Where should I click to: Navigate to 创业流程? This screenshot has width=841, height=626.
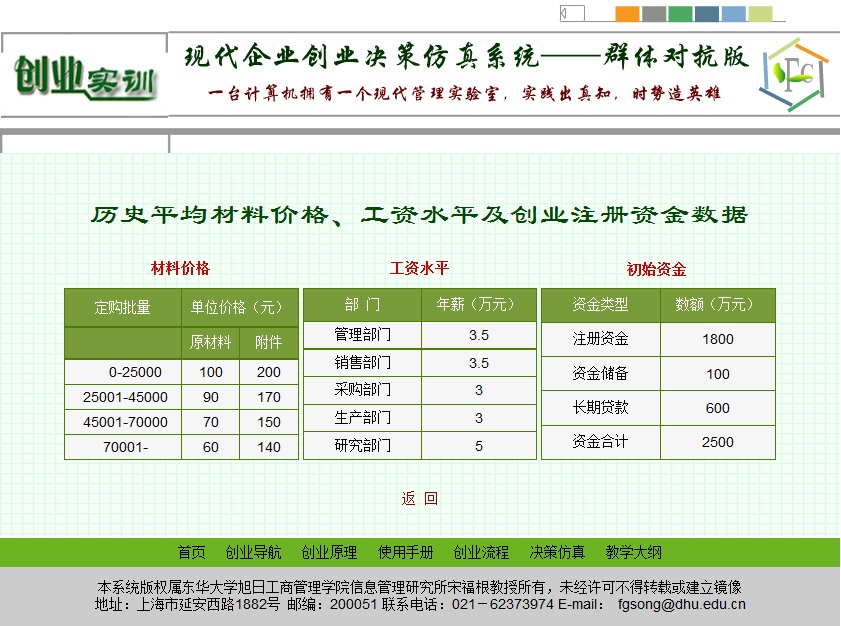point(481,552)
